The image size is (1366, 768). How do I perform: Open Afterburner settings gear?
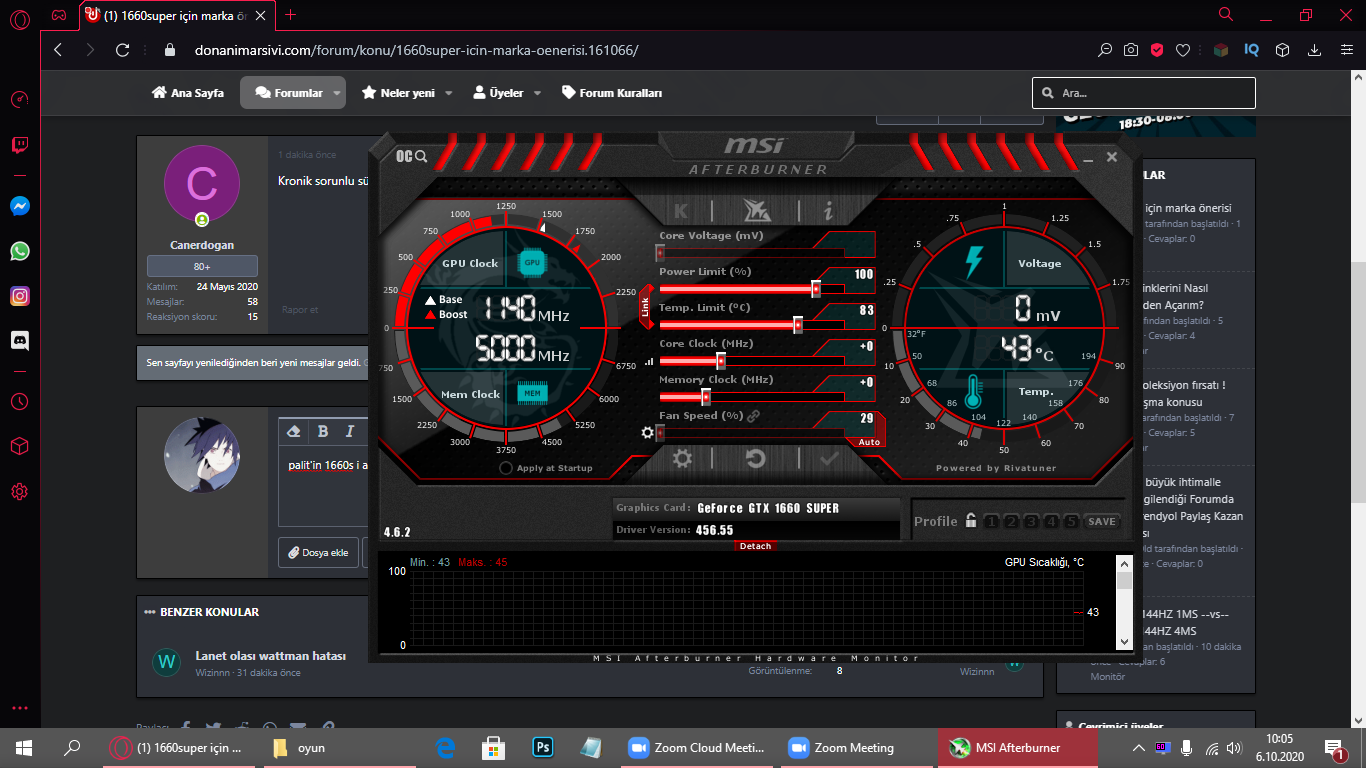[x=682, y=459]
